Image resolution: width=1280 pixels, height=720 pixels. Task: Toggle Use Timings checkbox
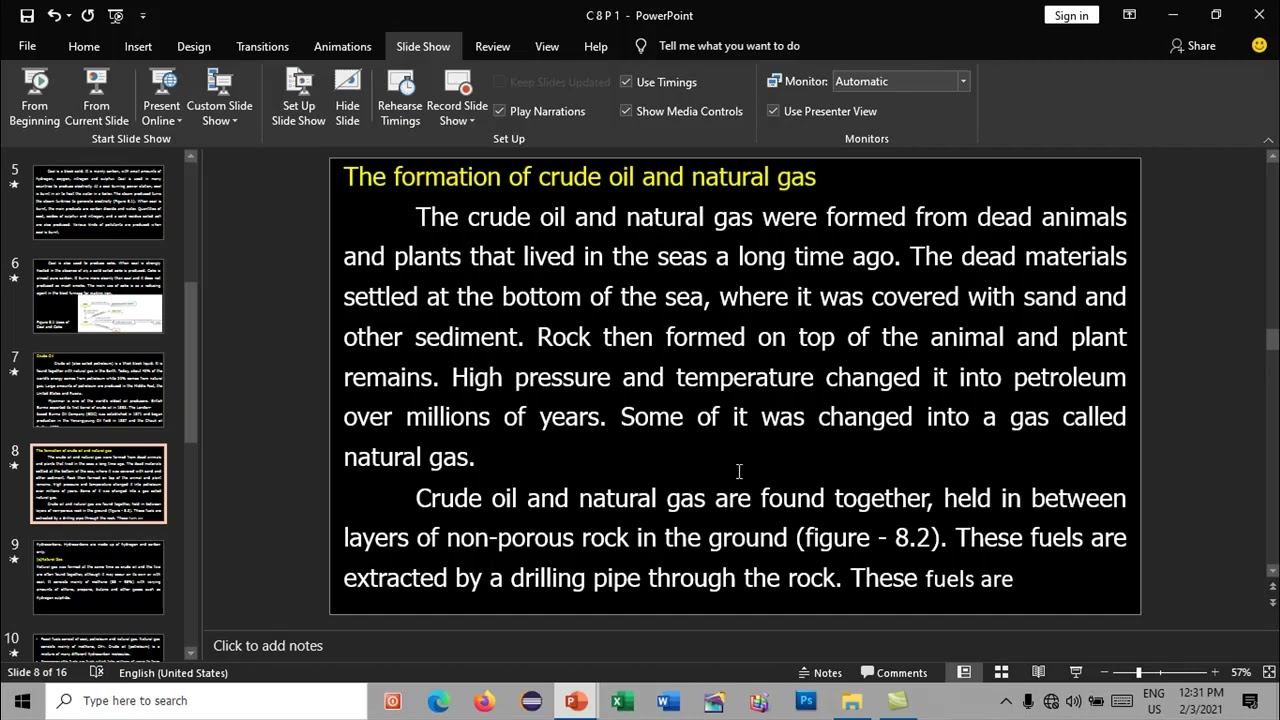click(626, 82)
